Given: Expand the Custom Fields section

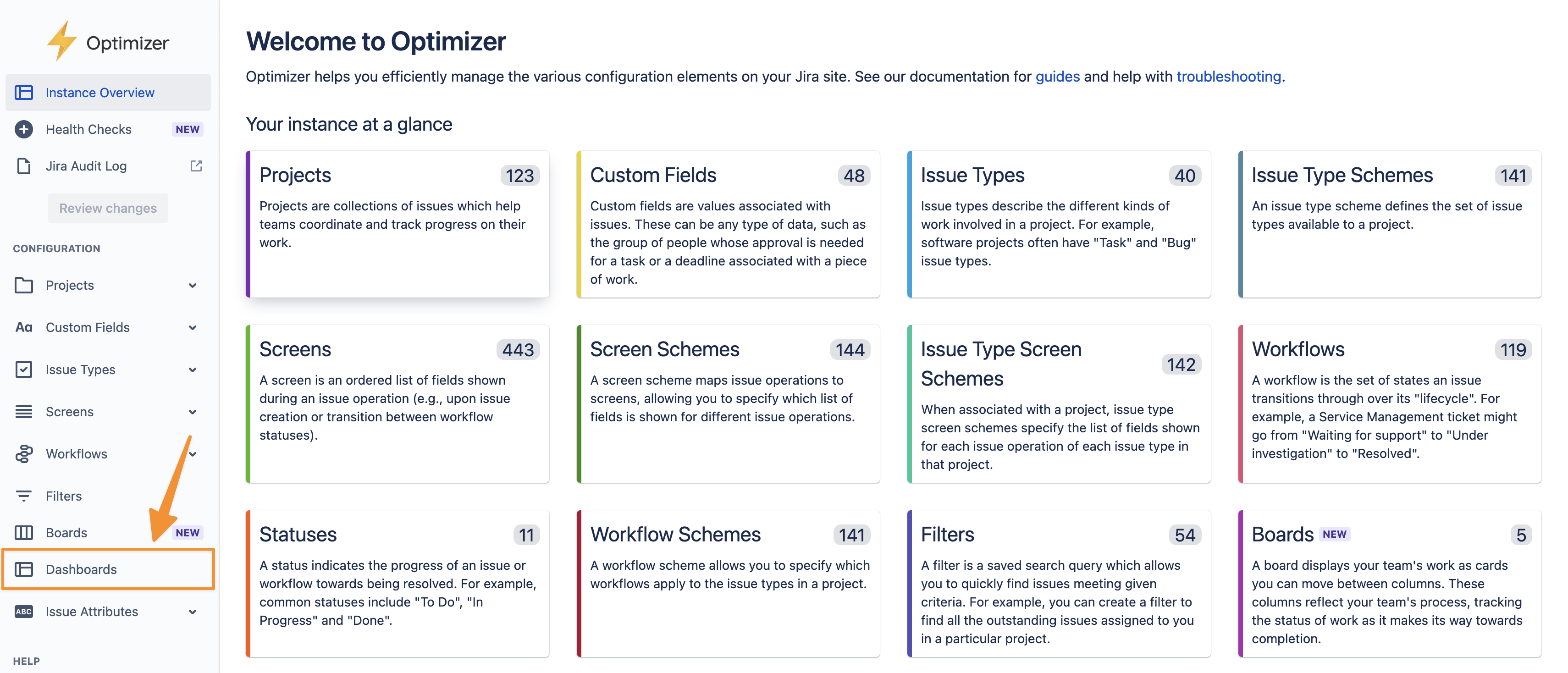Looking at the screenshot, I should [x=193, y=327].
